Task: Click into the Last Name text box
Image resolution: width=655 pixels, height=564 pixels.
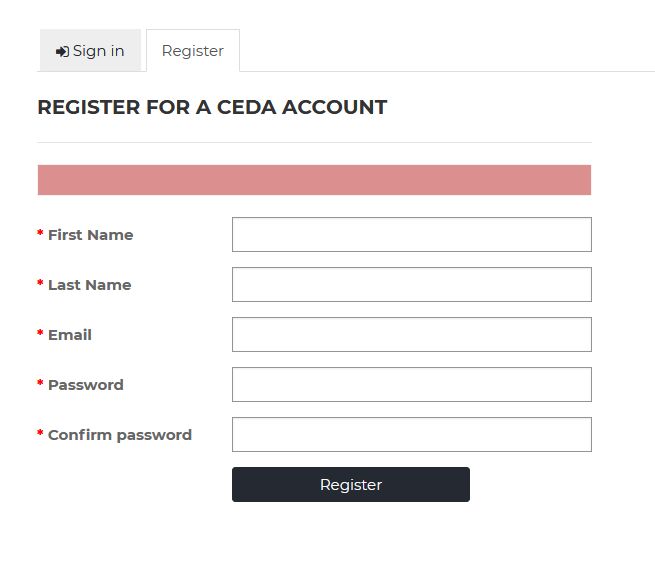Action: [x=411, y=285]
